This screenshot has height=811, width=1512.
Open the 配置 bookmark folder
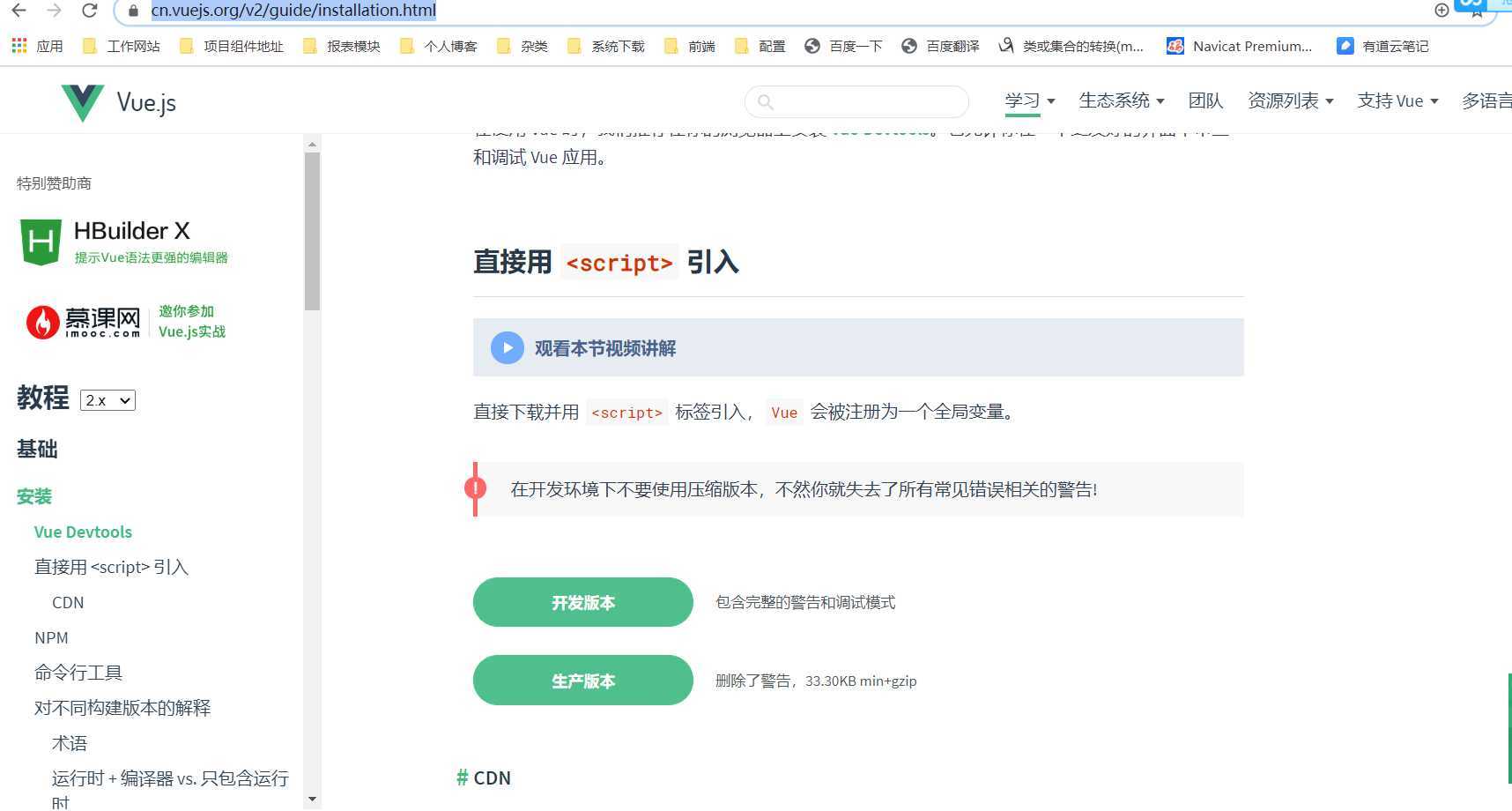(760, 46)
